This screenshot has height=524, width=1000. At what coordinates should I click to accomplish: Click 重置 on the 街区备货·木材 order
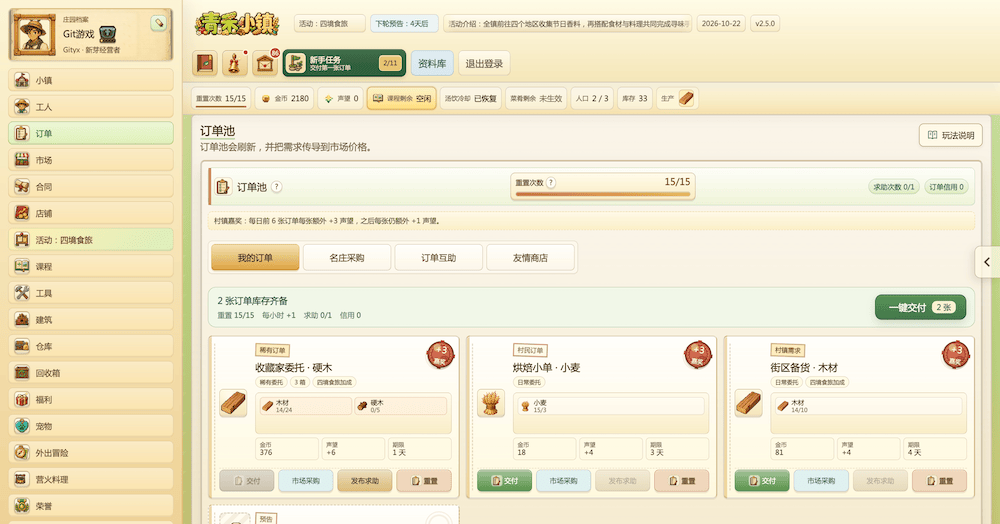click(939, 481)
